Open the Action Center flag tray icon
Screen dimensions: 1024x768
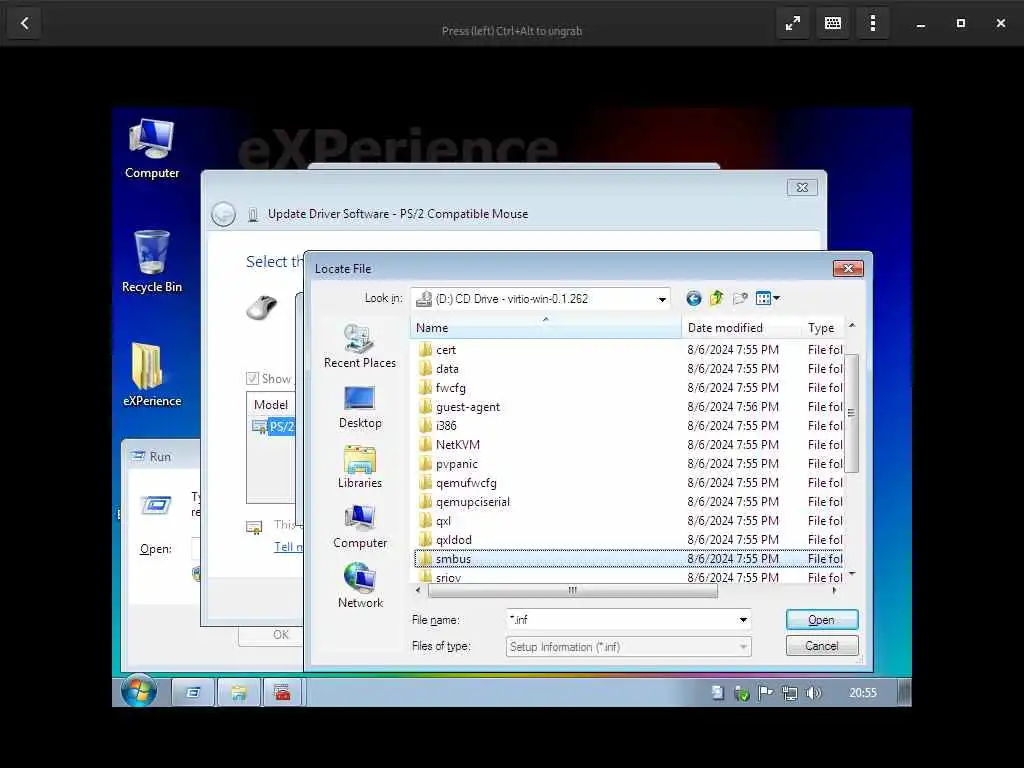point(765,693)
